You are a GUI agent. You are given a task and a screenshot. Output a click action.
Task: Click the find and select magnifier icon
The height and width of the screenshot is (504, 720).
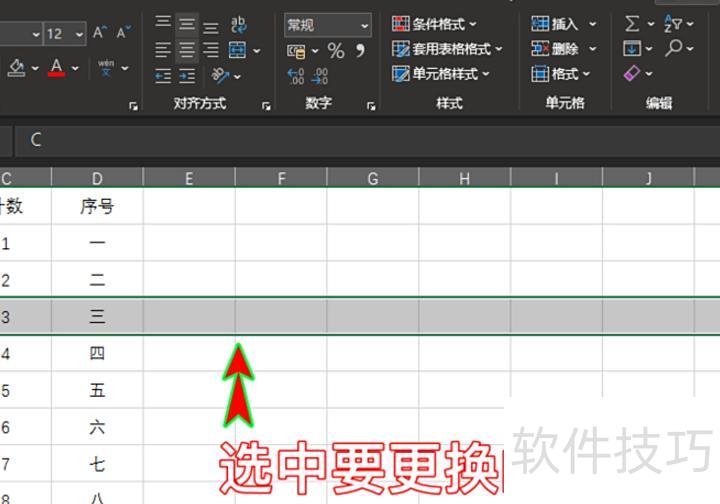coord(673,48)
